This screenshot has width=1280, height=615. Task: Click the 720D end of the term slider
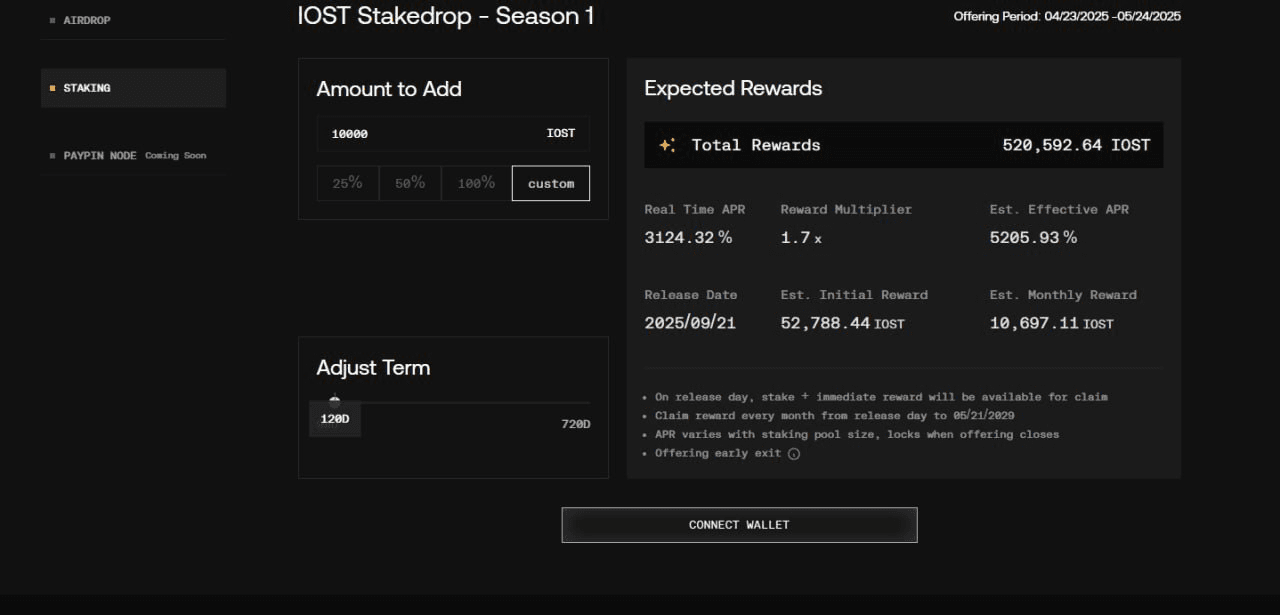tap(576, 424)
